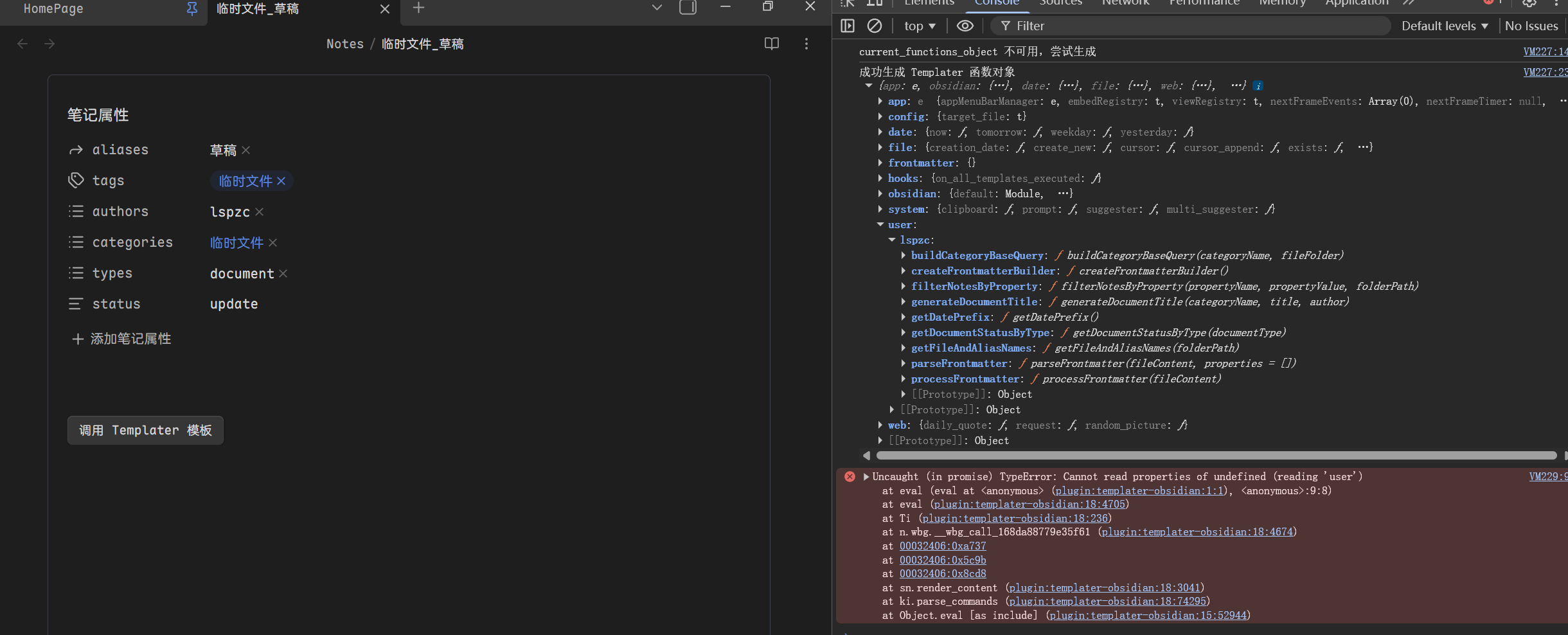Remove the 草稿 alias value

pyautogui.click(x=246, y=150)
